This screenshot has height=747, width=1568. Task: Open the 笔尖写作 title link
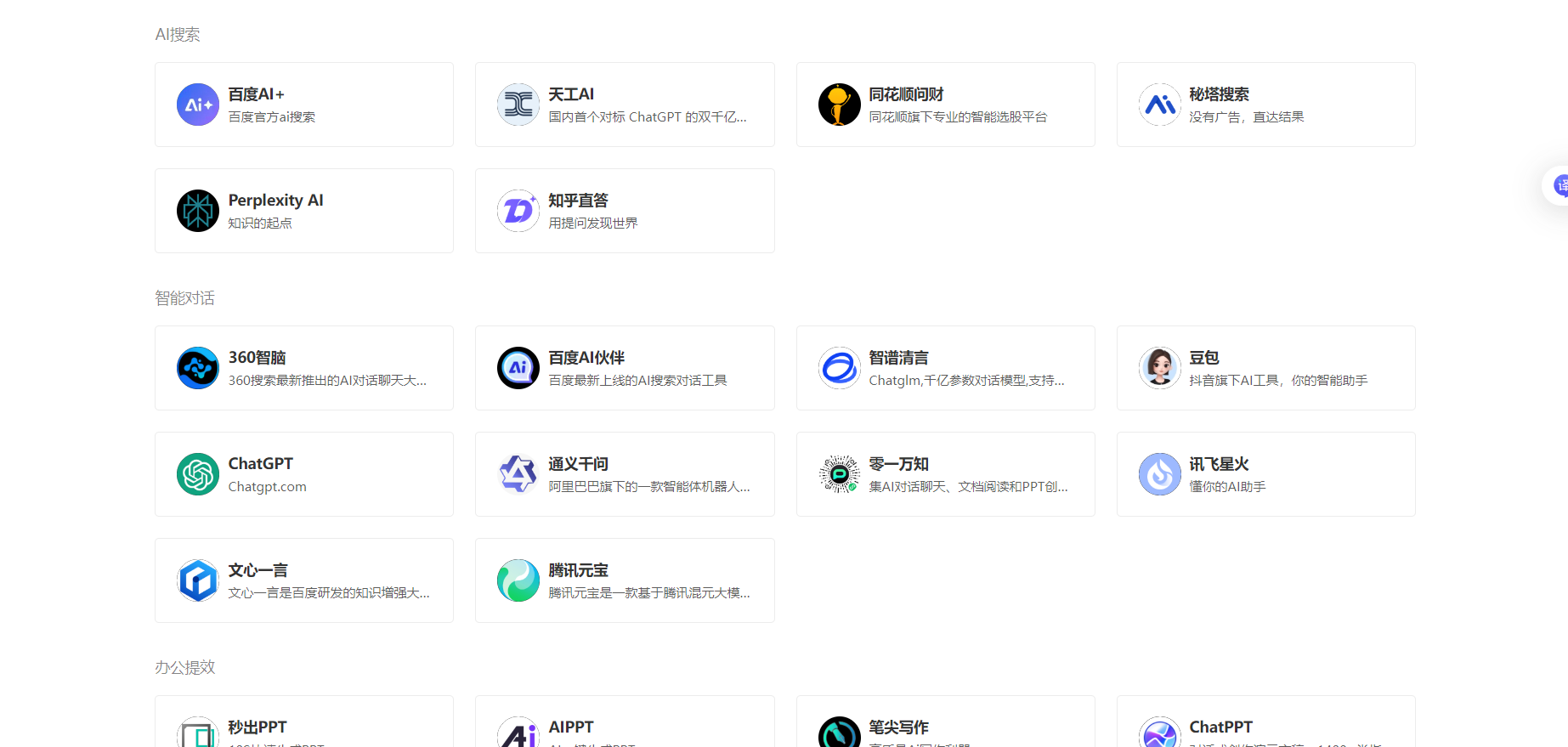click(x=898, y=727)
